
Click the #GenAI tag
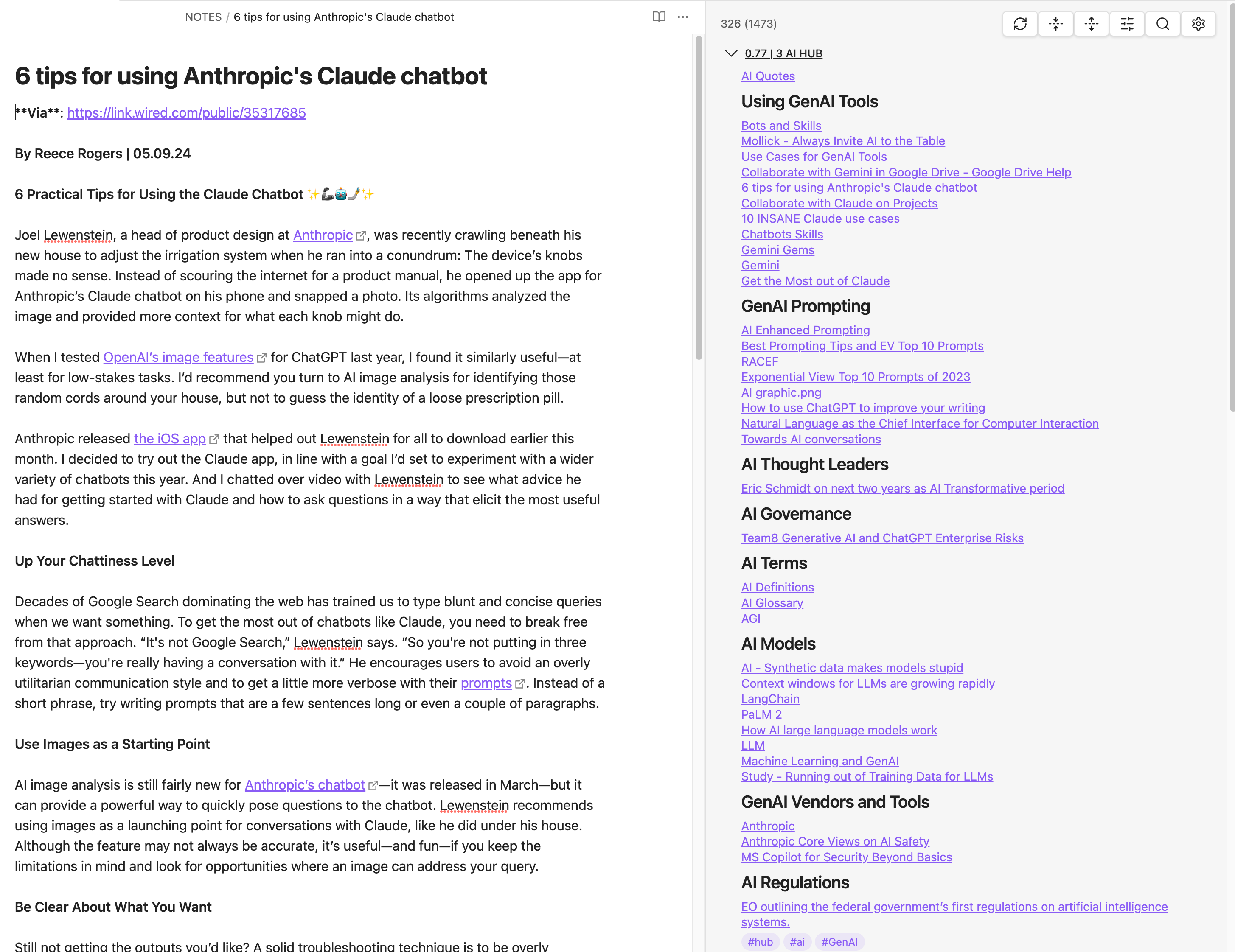(x=839, y=942)
